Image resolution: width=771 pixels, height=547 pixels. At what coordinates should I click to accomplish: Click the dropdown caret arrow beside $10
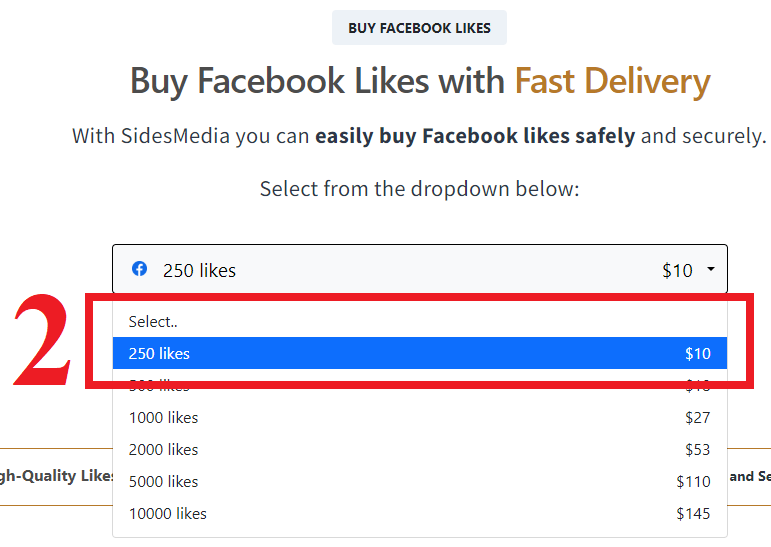[710, 269]
